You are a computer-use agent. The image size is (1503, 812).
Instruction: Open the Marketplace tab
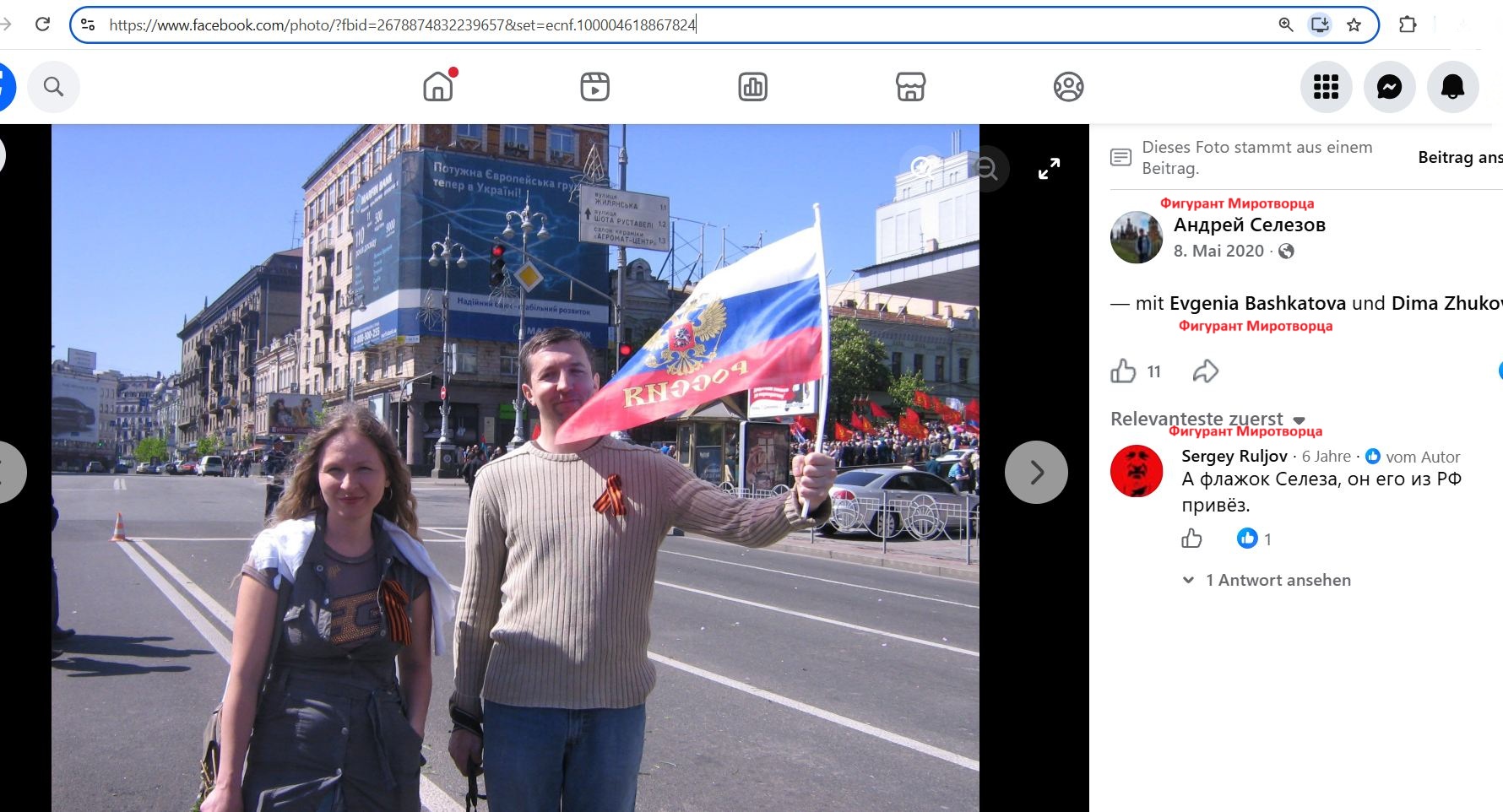910,86
